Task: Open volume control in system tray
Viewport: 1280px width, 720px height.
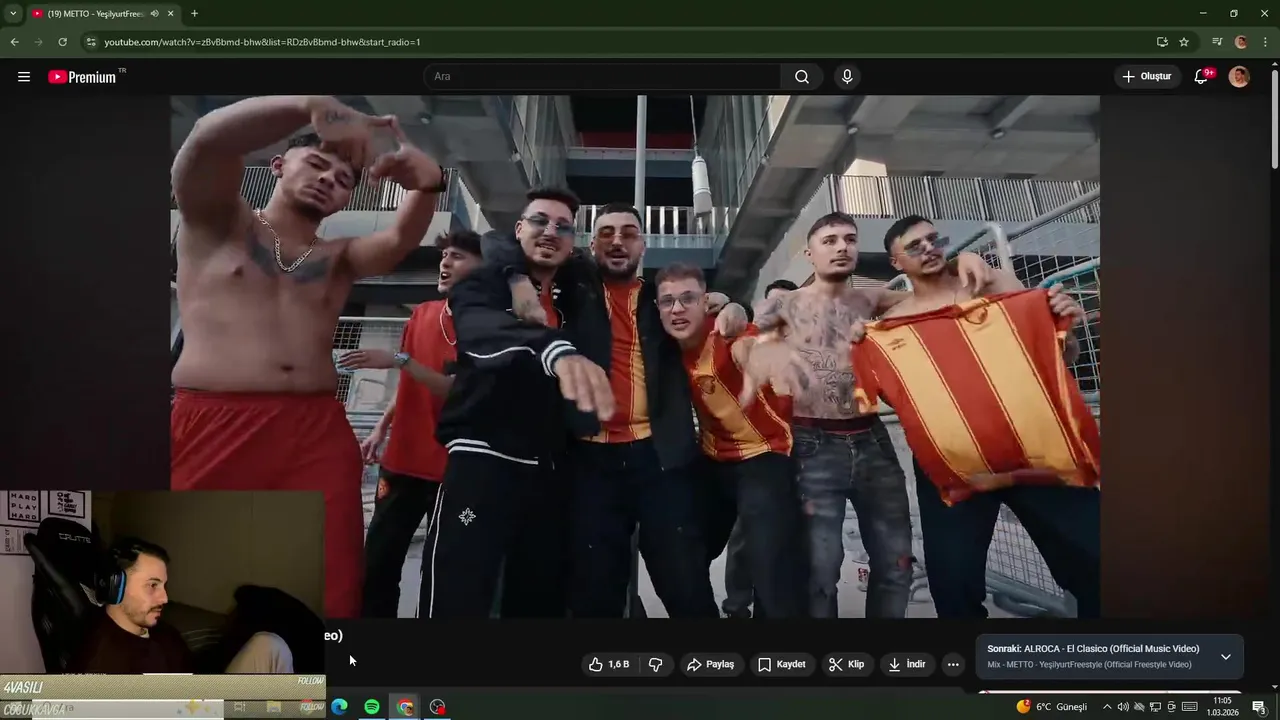Action: [1122, 707]
